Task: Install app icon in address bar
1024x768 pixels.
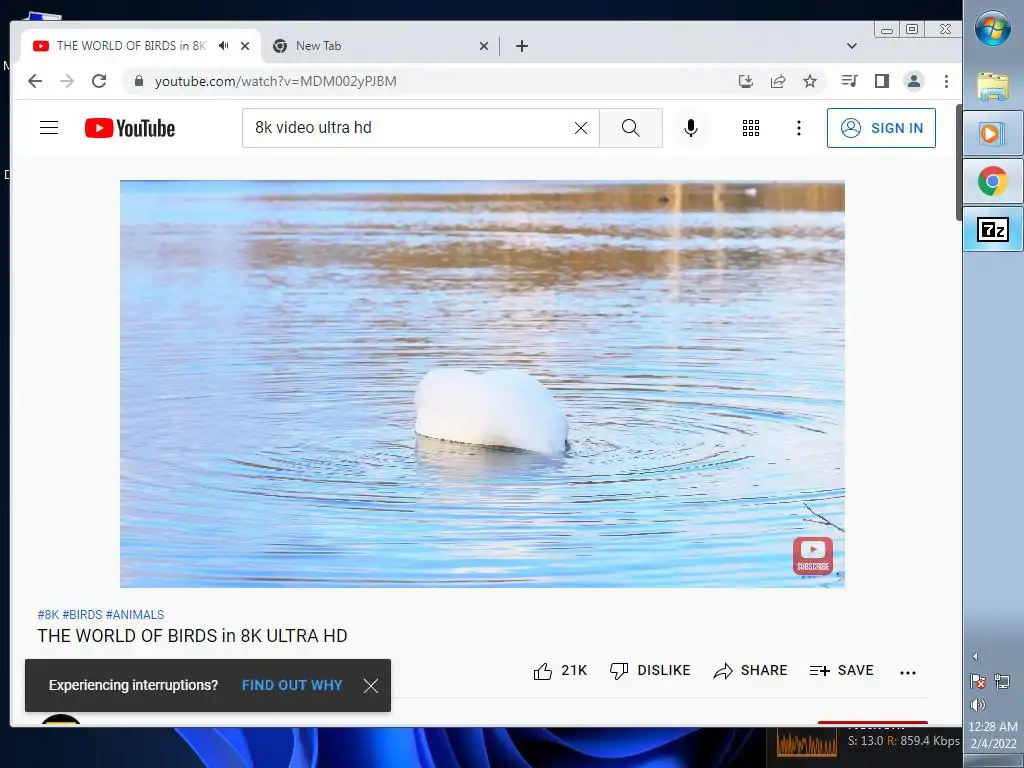Action: tap(745, 81)
